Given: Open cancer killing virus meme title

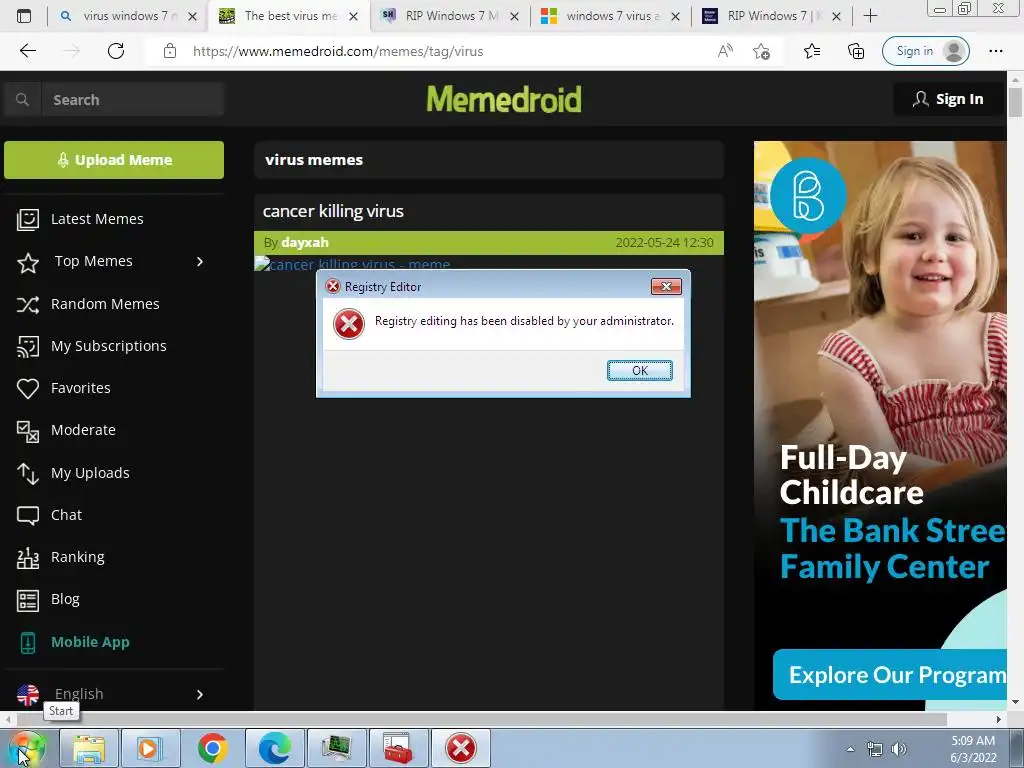Looking at the screenshot, I should point(333,211).
